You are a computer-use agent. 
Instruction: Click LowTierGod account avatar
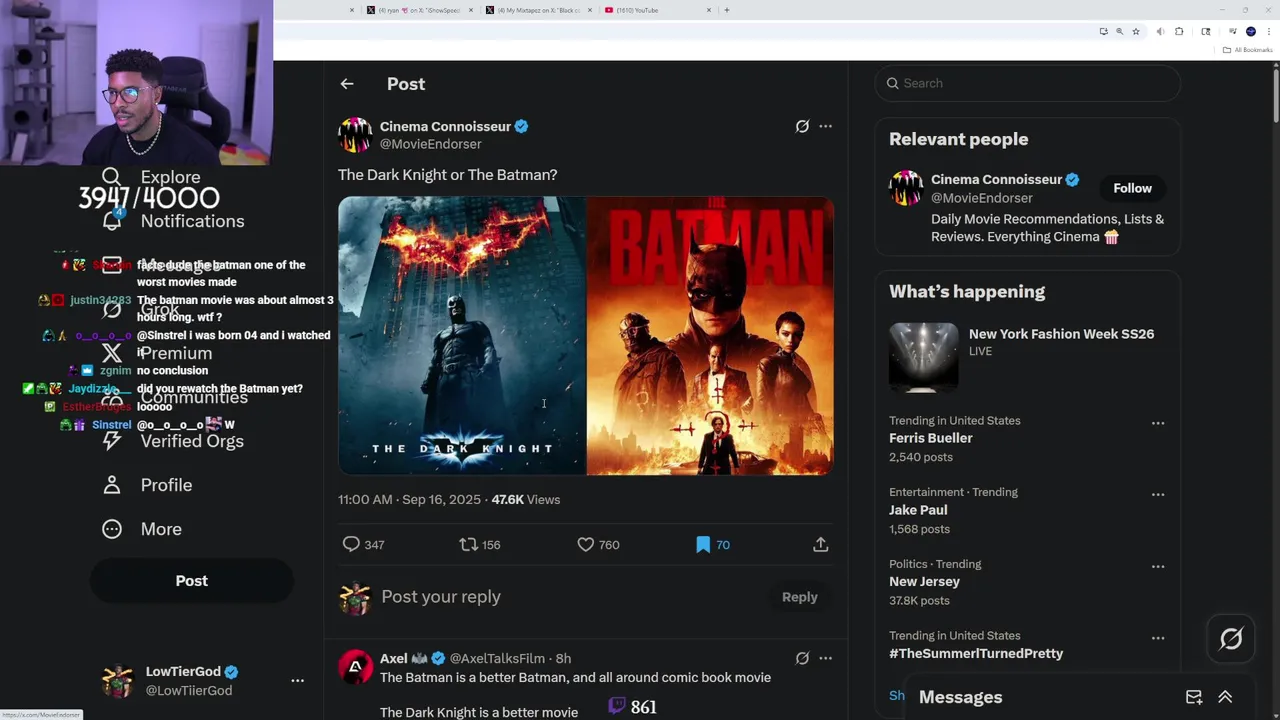118,680
